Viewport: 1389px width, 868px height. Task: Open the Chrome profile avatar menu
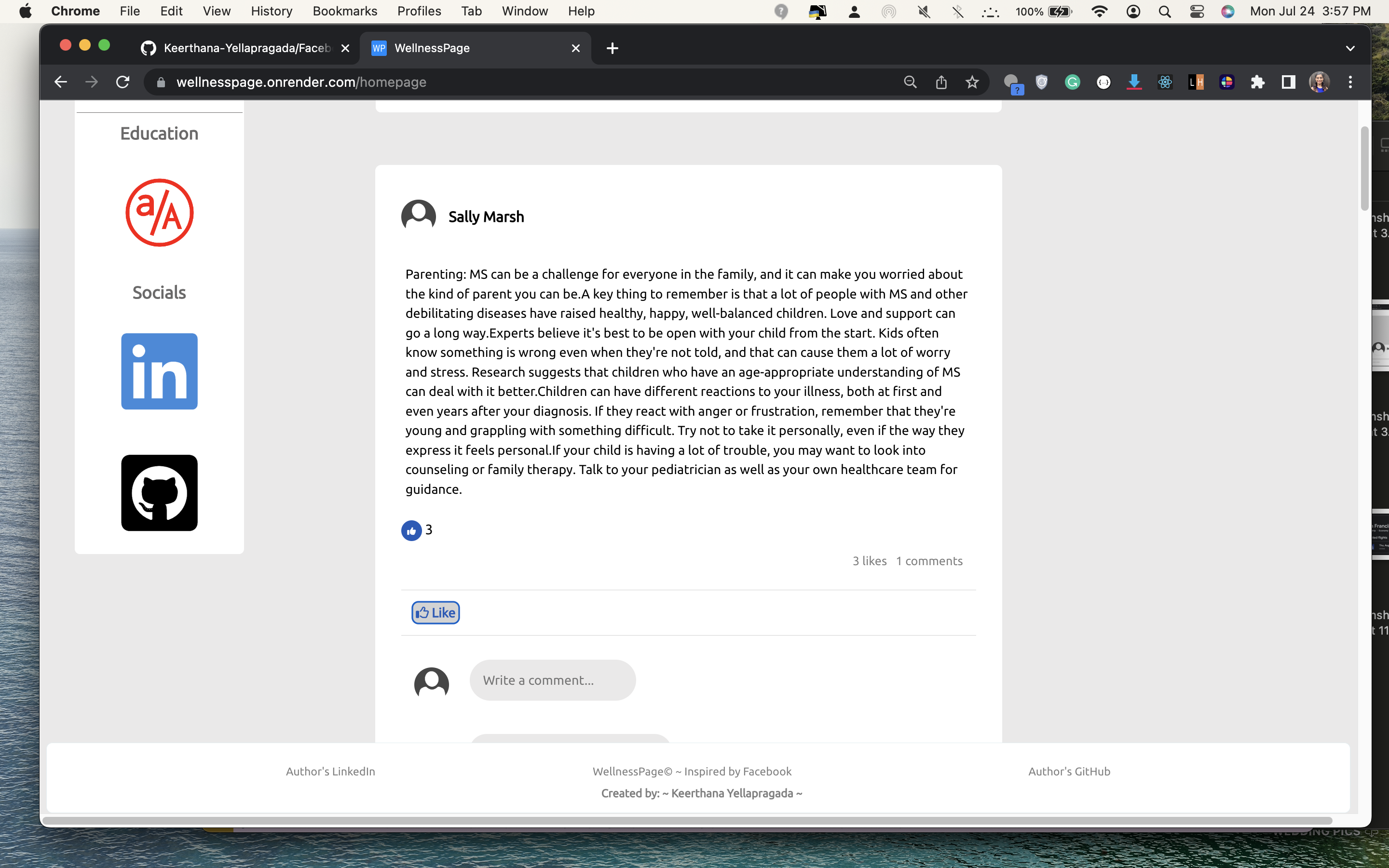[1319, 82]
